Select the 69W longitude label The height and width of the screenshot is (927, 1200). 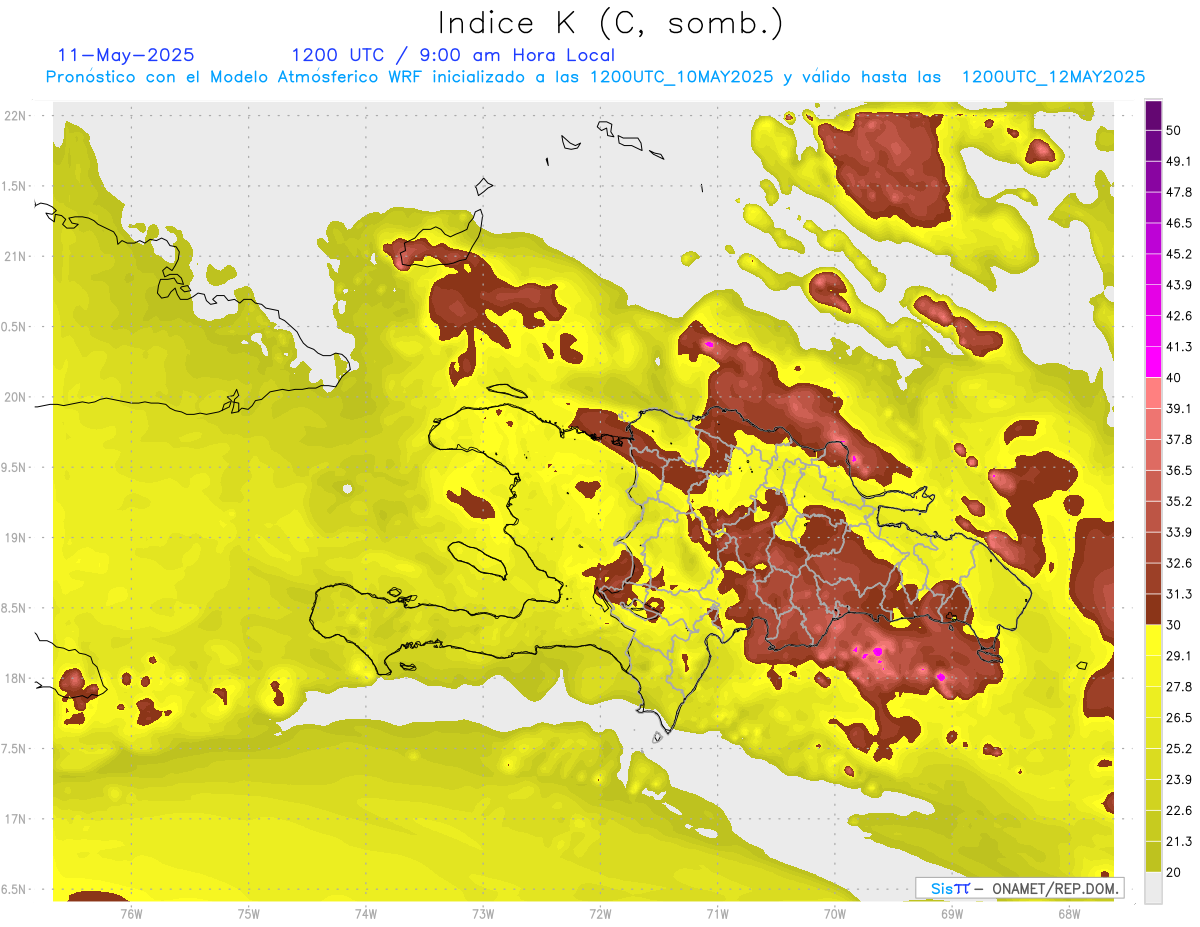click(x=952, y=912)
